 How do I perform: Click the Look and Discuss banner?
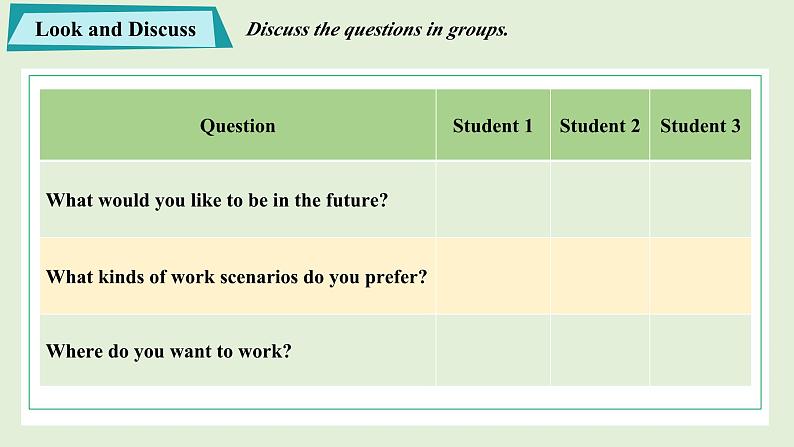(120, 28)
